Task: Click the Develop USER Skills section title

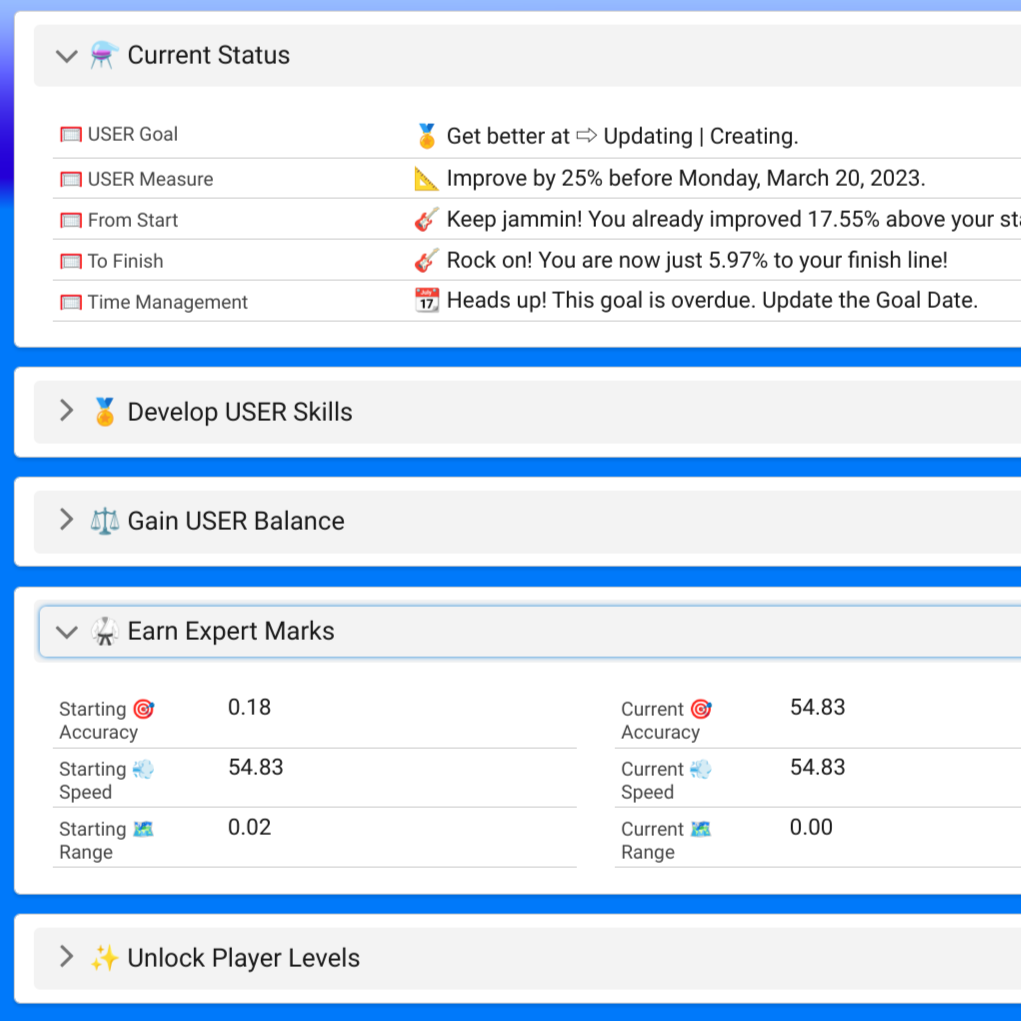Action: (240, 412)
